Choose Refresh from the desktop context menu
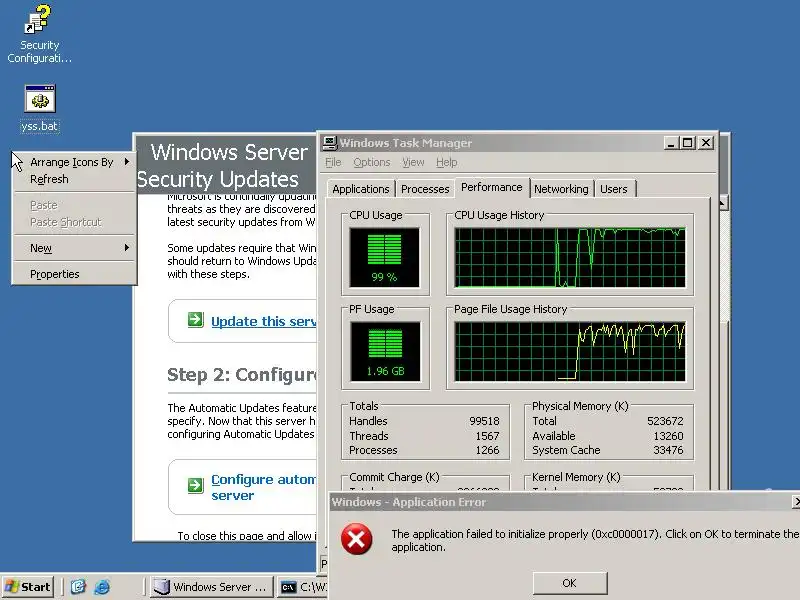The height and width of the screenshot is (600, 800). click(74, 179)
